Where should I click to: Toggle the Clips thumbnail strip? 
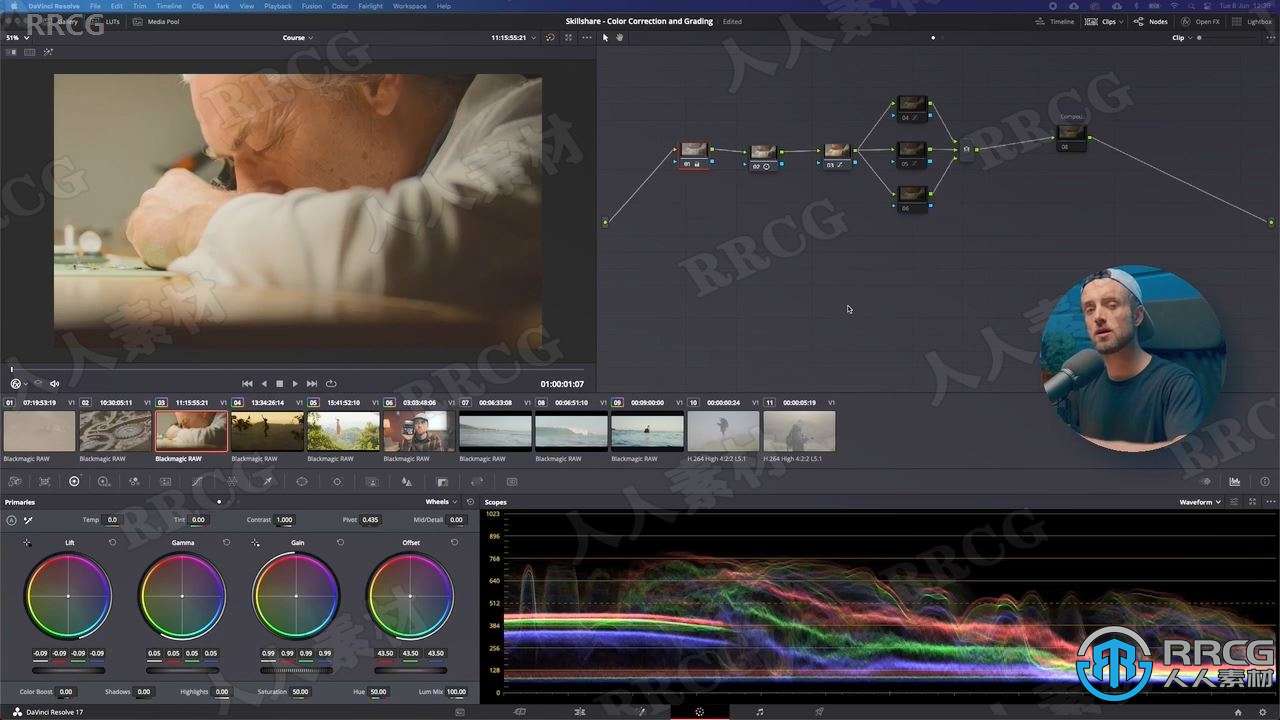[1103, 21]
